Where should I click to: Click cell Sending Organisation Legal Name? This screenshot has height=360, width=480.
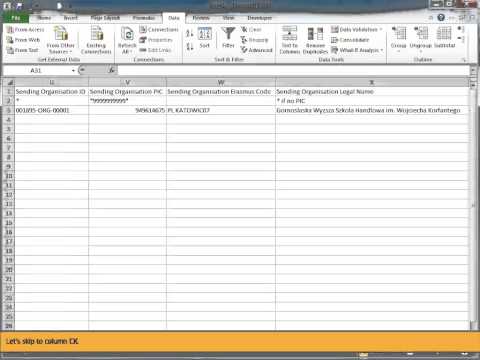(x=372, y=91)
